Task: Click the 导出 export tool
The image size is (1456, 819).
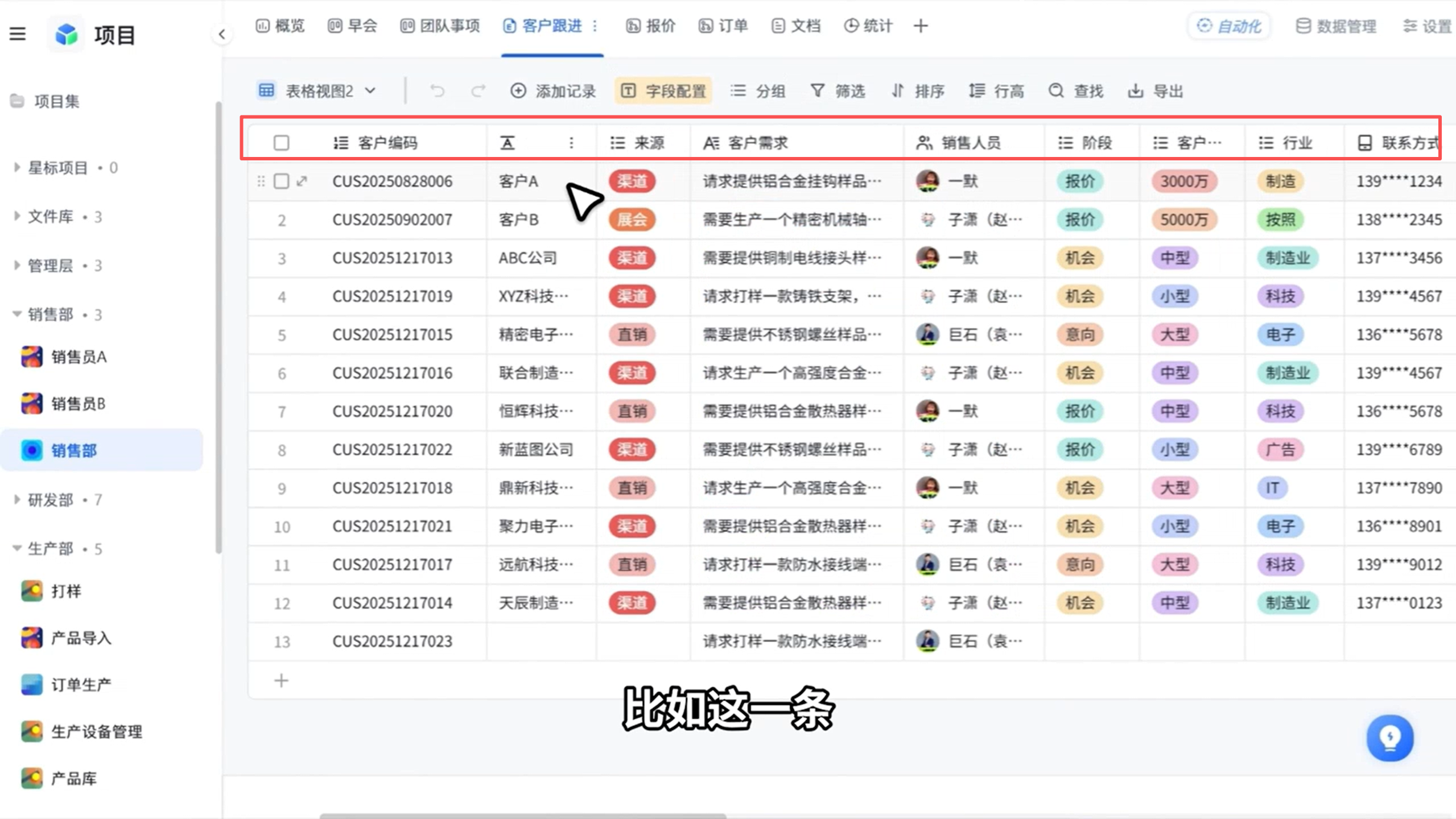Action: (x=1155, y=91)
